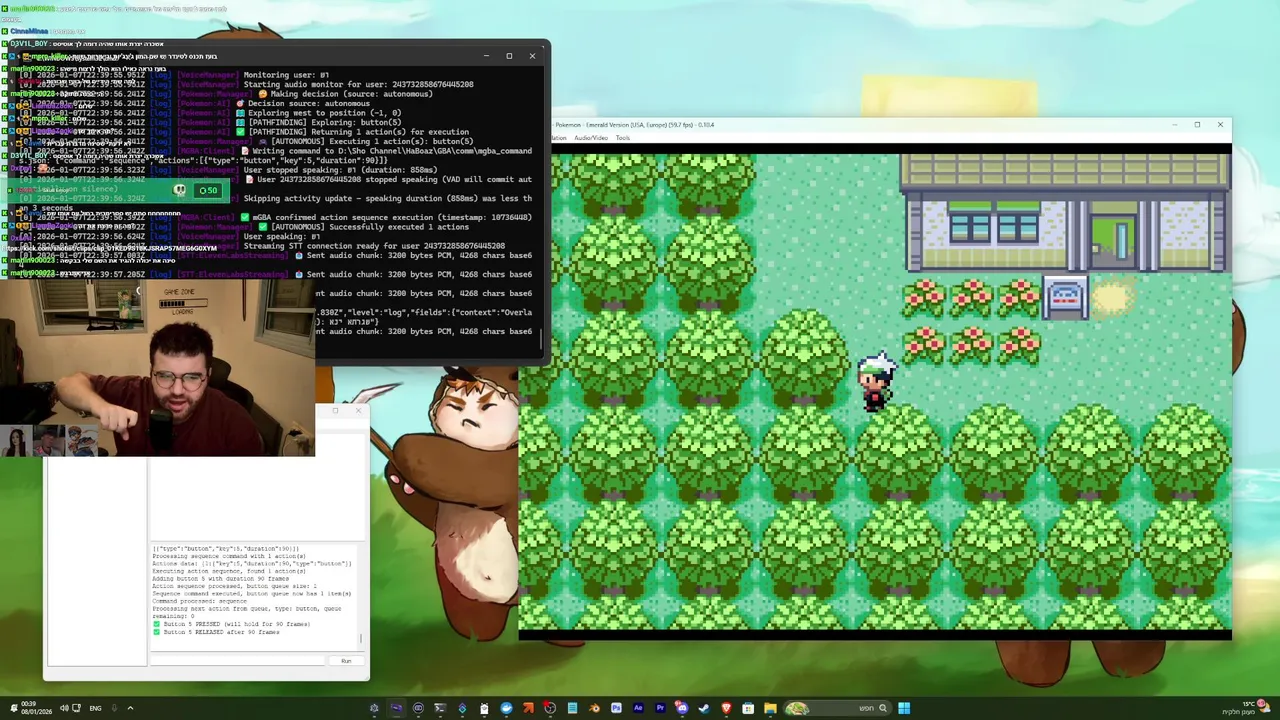Open After Effects from the taskbar
The image size is (1280, 720).
(638, 708)
